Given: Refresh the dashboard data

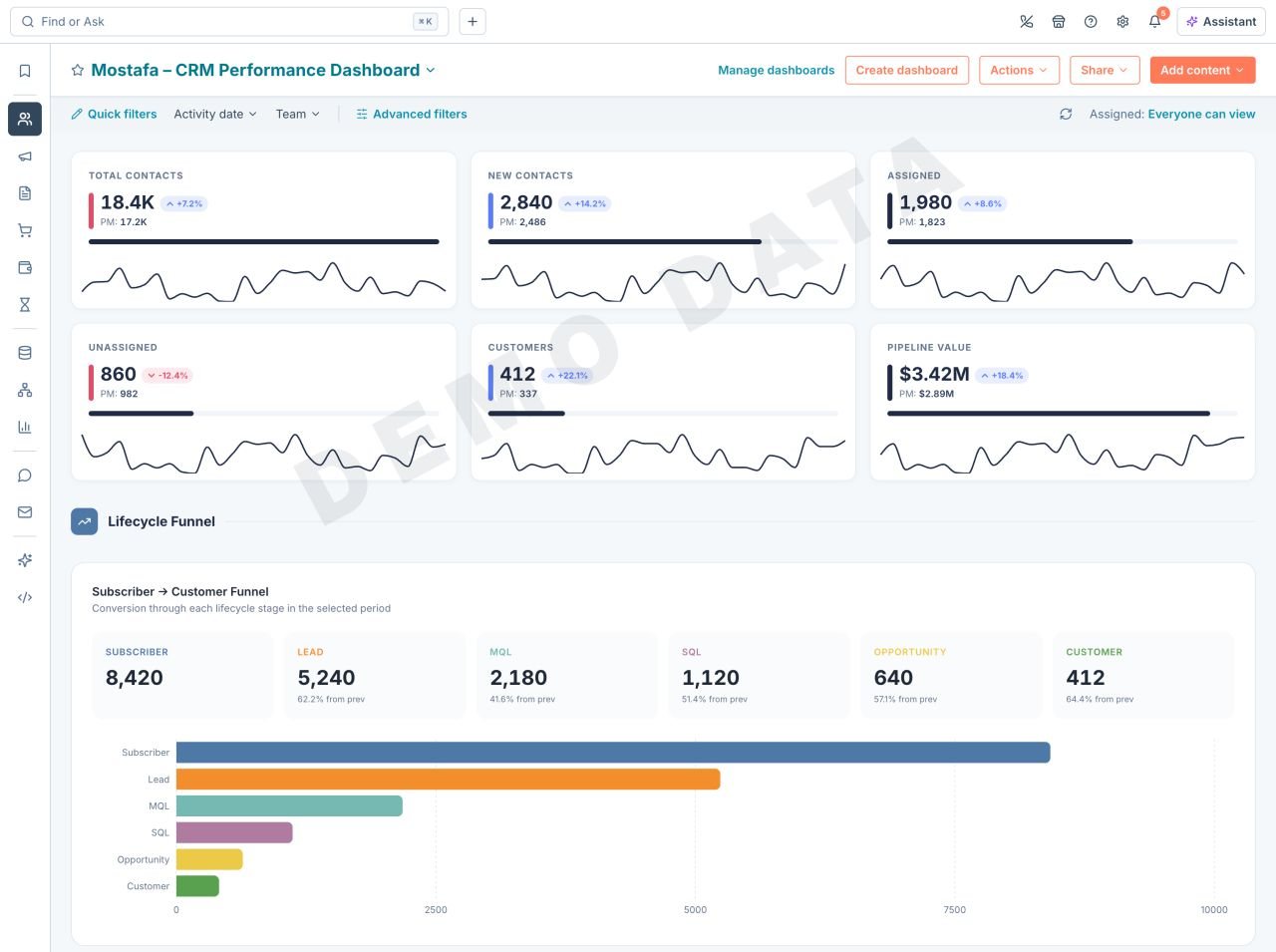Looking at the screenshot, I should click(x=1066, y=114).
